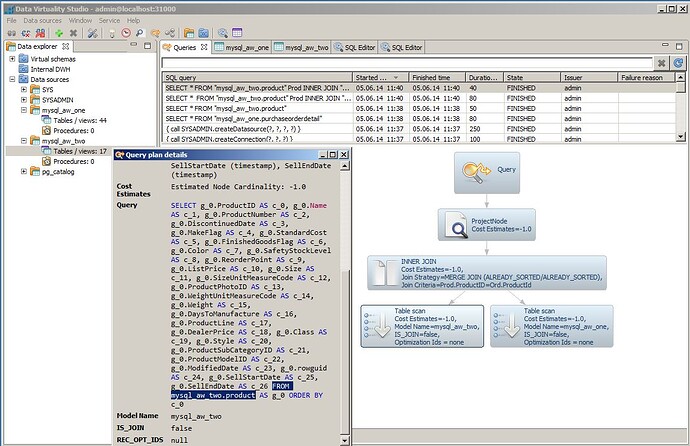Click the gray X delete toolbar icon

click(x=73, y=33)
